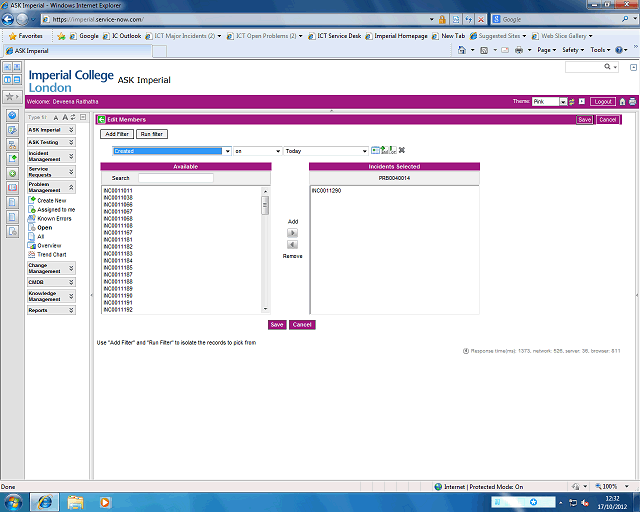Click the green back arrow beside Edit Members

pos(101,119)
